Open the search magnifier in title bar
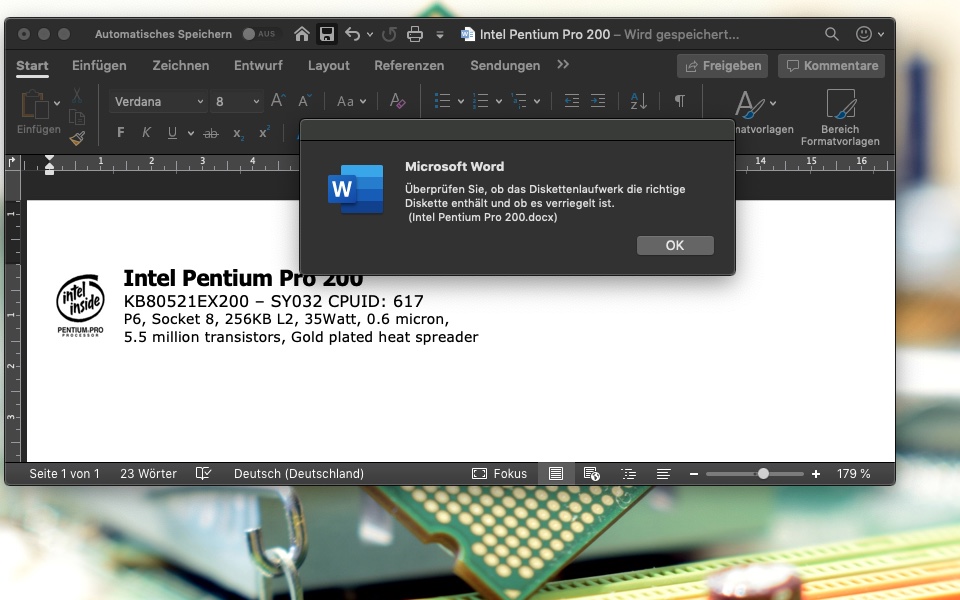The width and height of the screenshot is (960, 600). pyautogui.click(x=831, y=34)
